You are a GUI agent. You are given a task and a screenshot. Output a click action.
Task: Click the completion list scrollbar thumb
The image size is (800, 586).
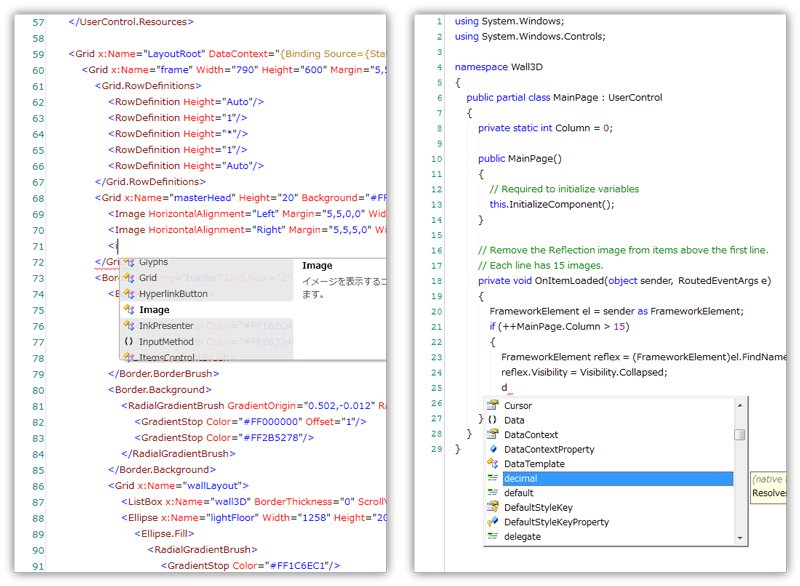740,435
